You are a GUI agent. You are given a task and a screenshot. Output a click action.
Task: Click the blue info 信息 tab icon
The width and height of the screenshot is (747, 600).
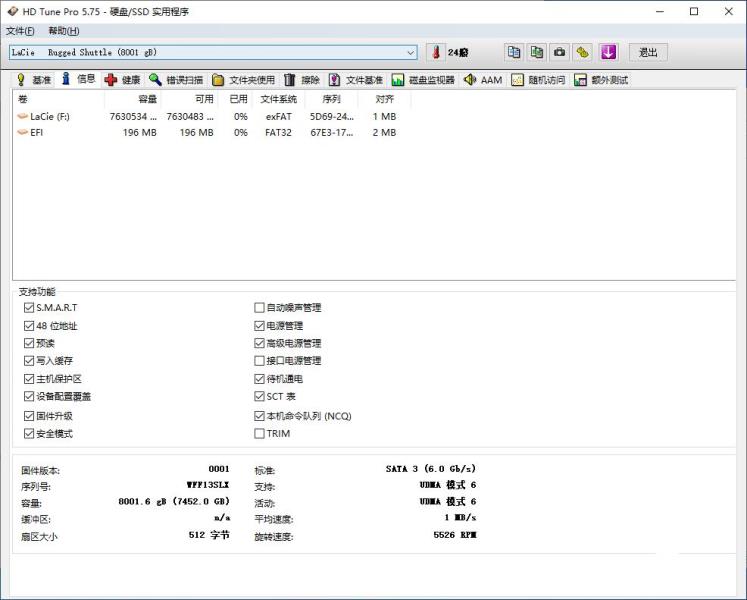pos(66,79)
